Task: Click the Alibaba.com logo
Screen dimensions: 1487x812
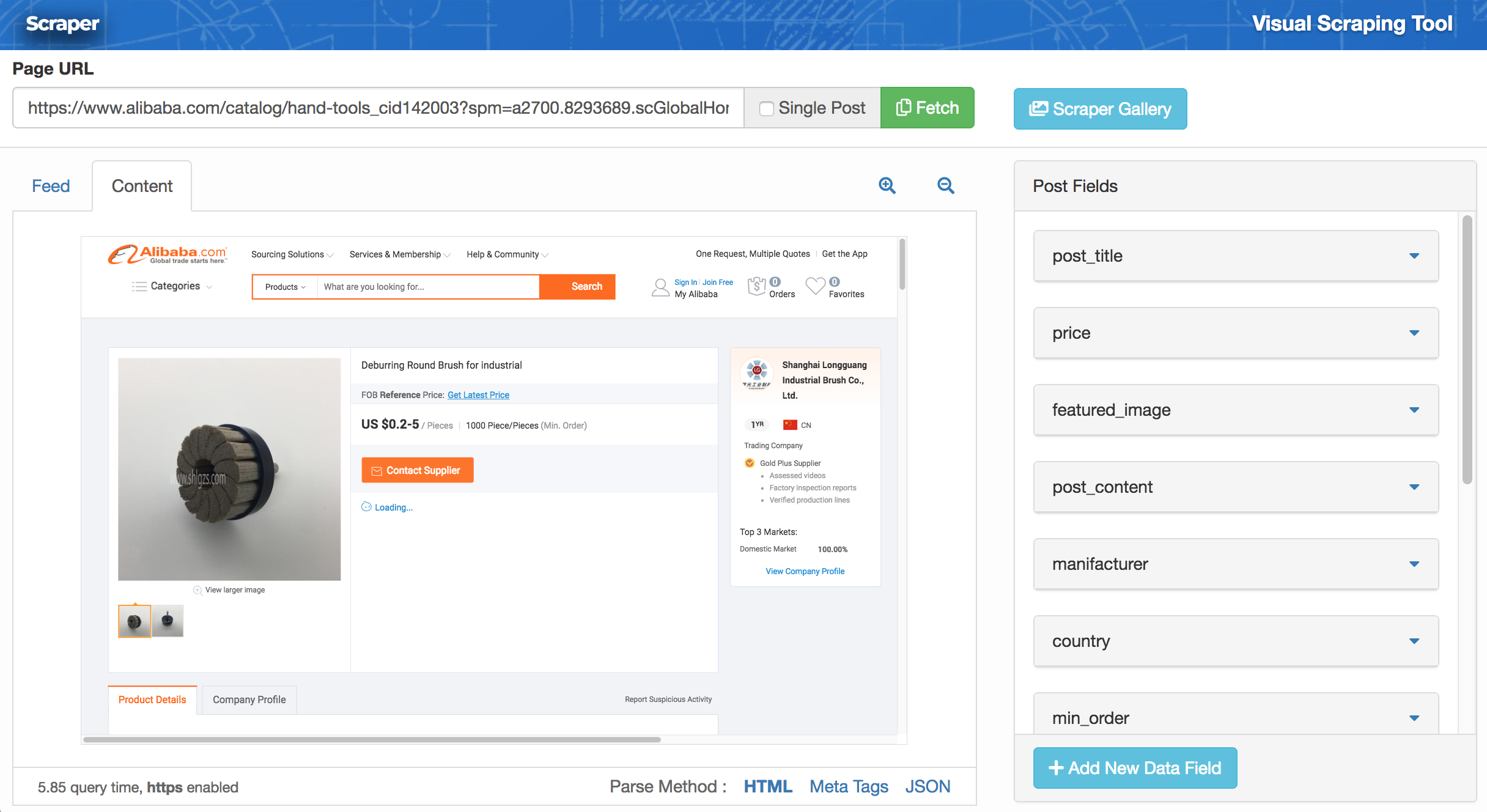Action: point(167,254)
